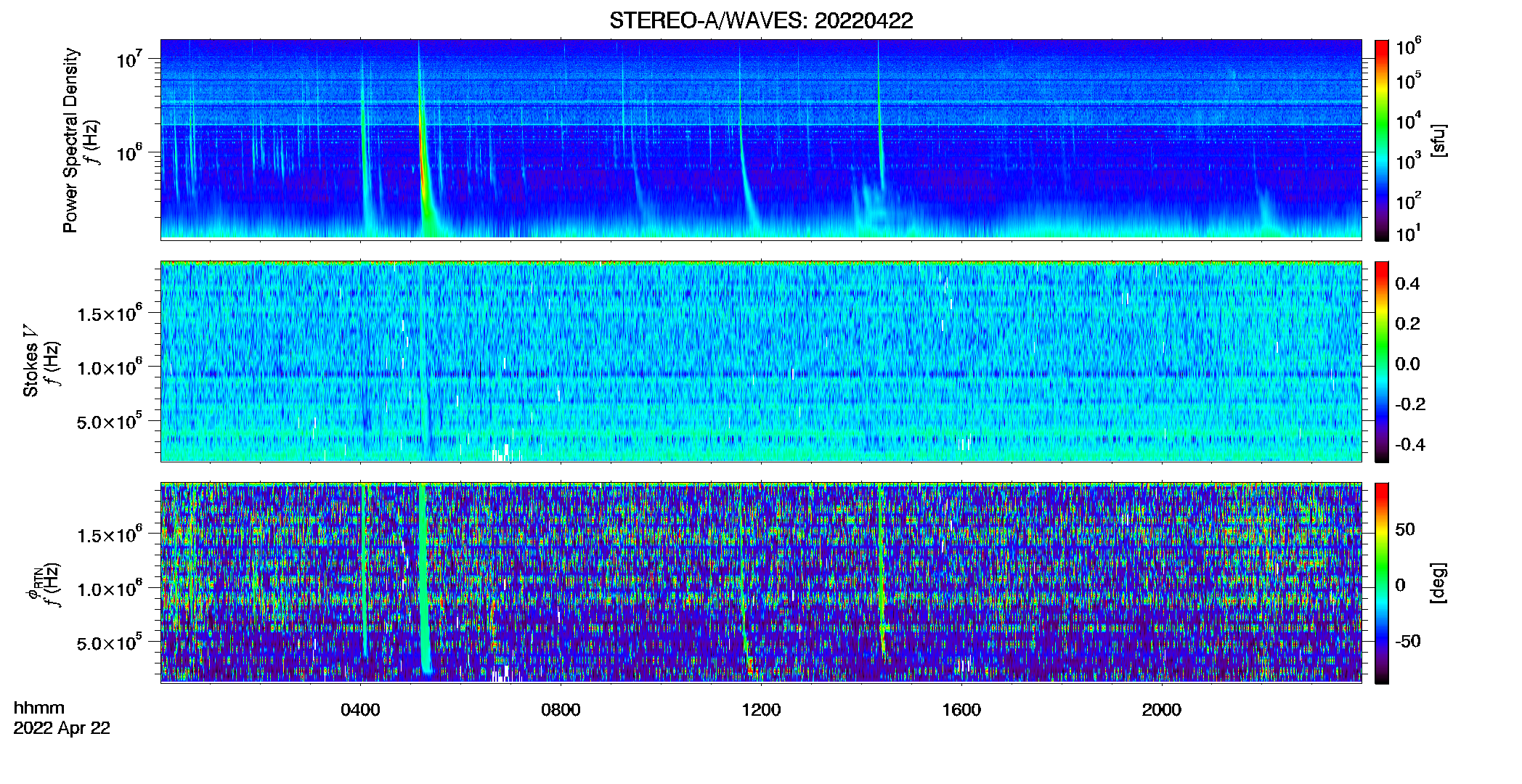The image size is (1522, 784).
Task: Click the -50 degree colorbar value
Action: pyautogui.click(x=1408, y=642)
